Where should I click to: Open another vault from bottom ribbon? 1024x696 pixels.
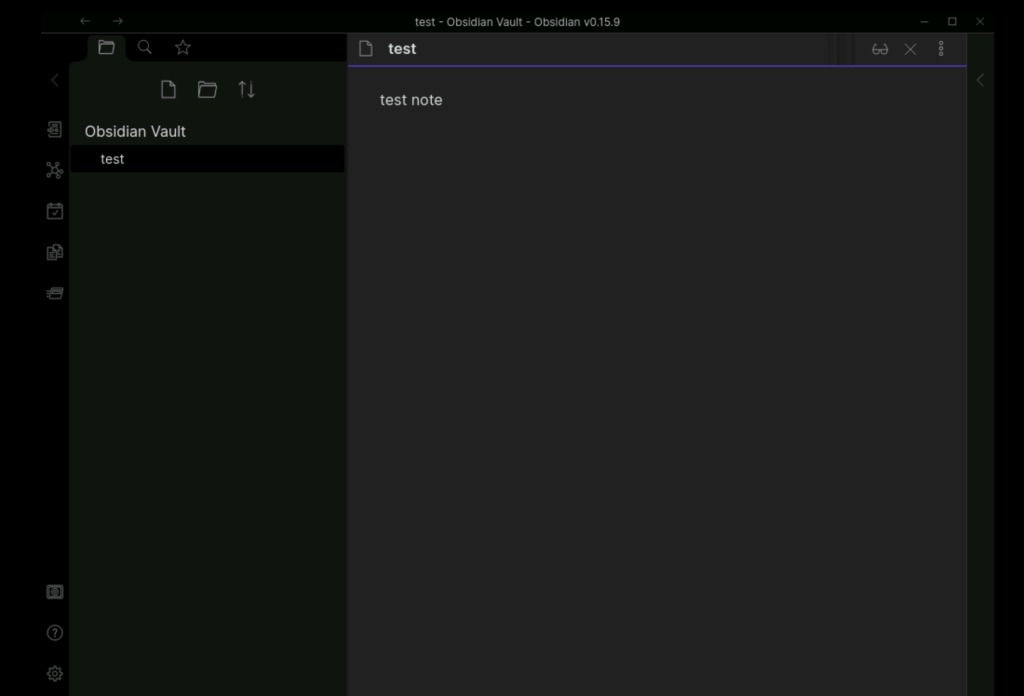[x=55, y=592]
